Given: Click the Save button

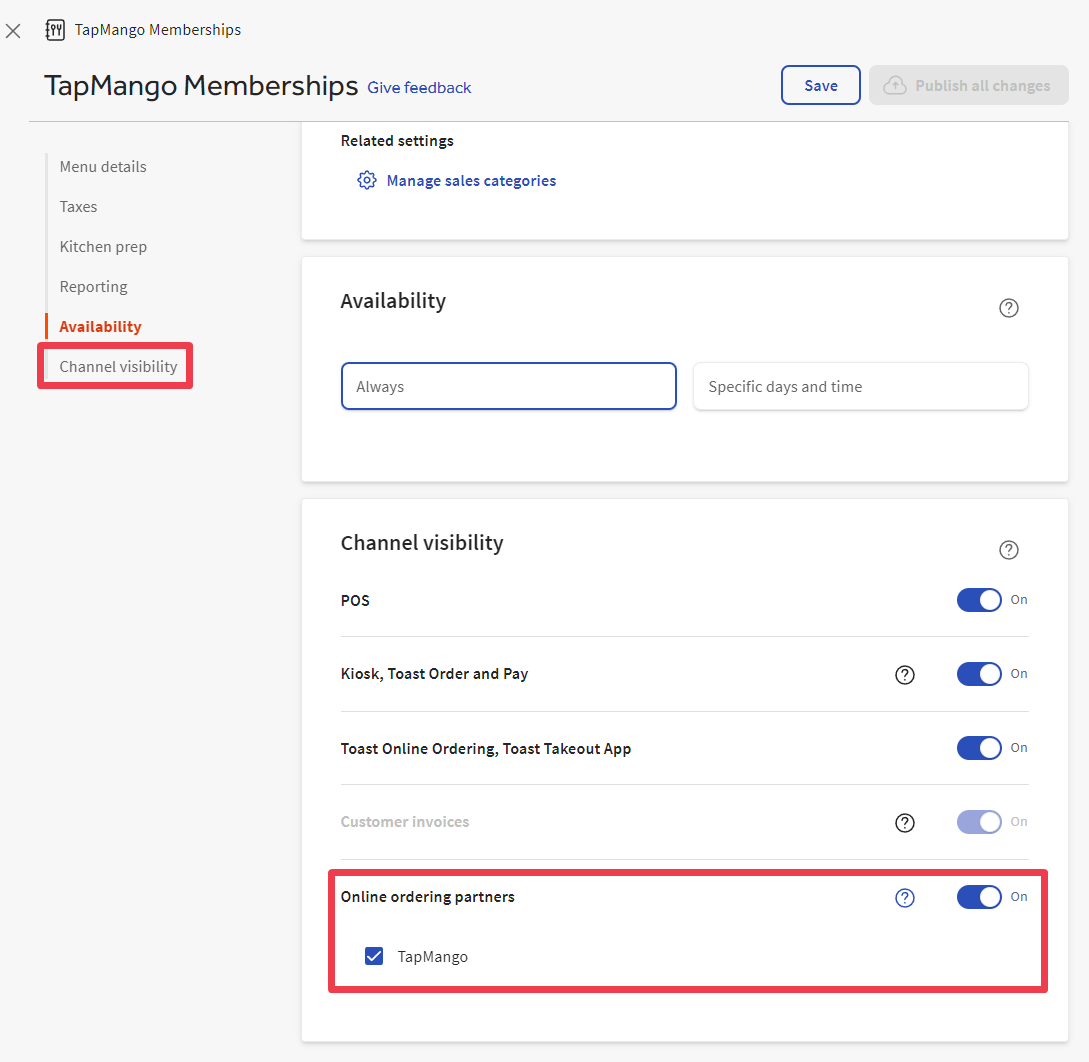Looking at the screenshot, I should click(820, 85).
